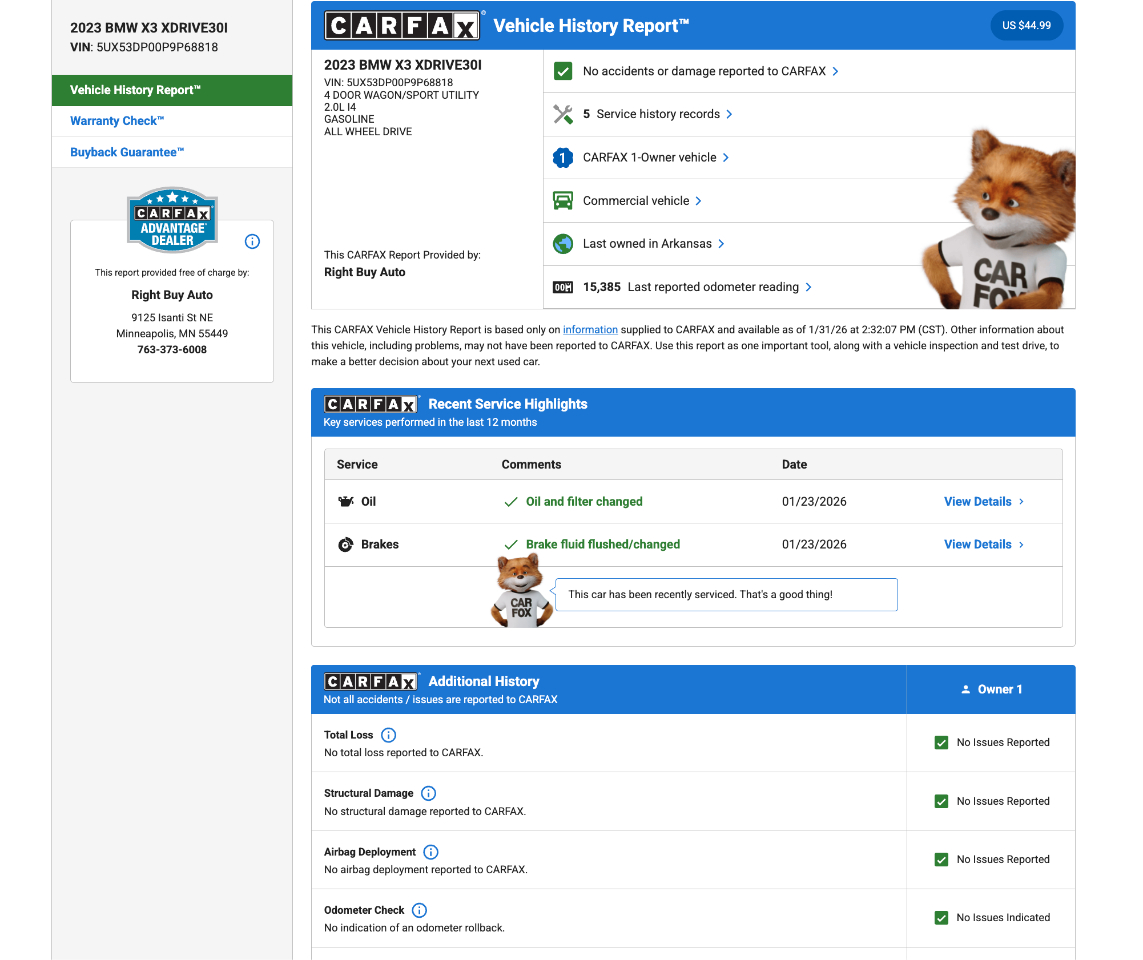Click the Total Loss No Issues Reported checkbox
The height and width of the screenshot is (960, 1143).
point(941,743)
